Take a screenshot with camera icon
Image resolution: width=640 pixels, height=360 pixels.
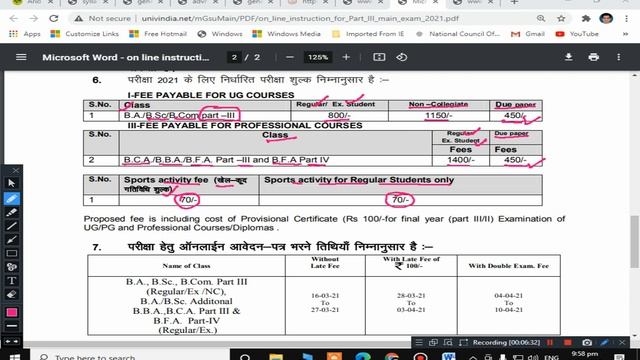(587, 342)
